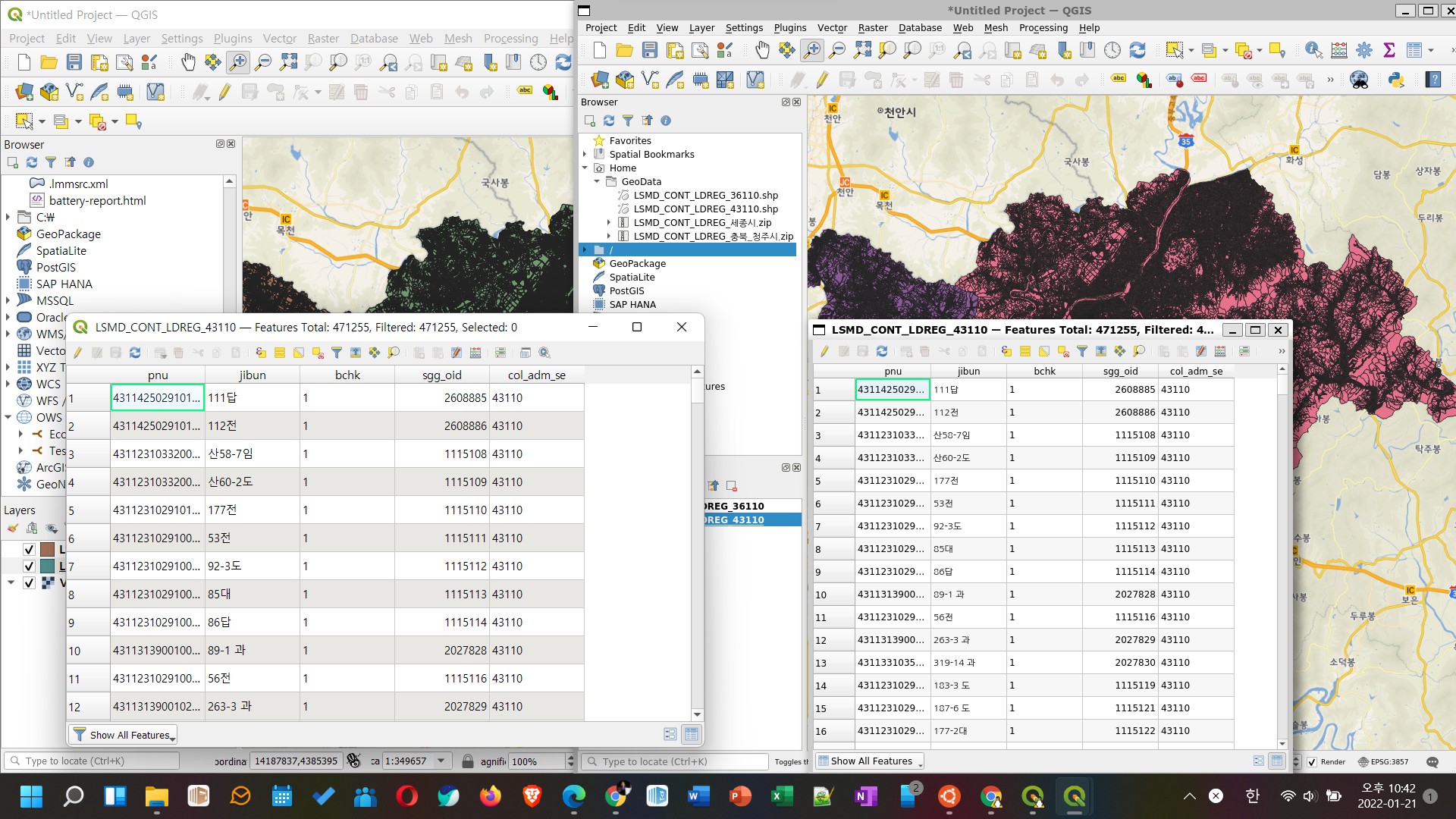This screenshot has width=1456, height=819.
Task: Click the pnu column header in right table
Action: click(x=893, y=371)
